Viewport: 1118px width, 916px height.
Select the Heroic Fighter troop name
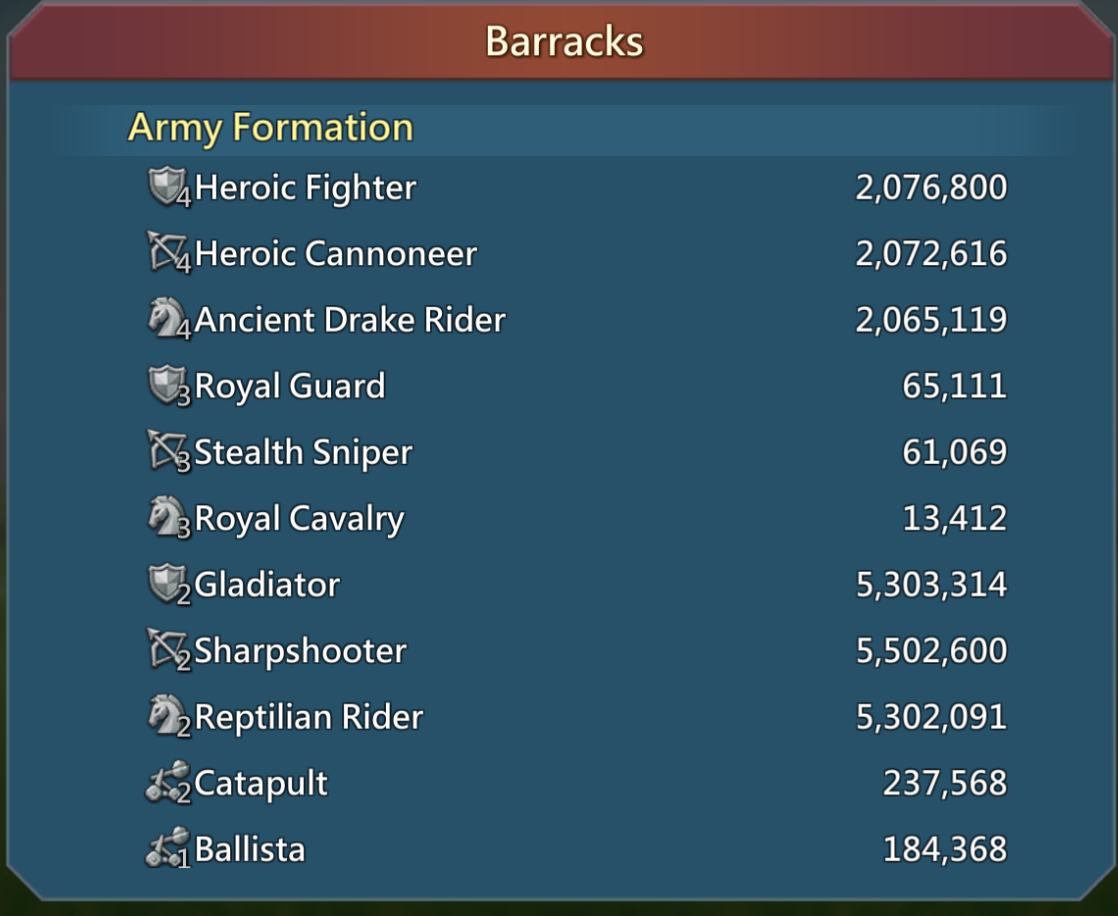tap(305, 188)
